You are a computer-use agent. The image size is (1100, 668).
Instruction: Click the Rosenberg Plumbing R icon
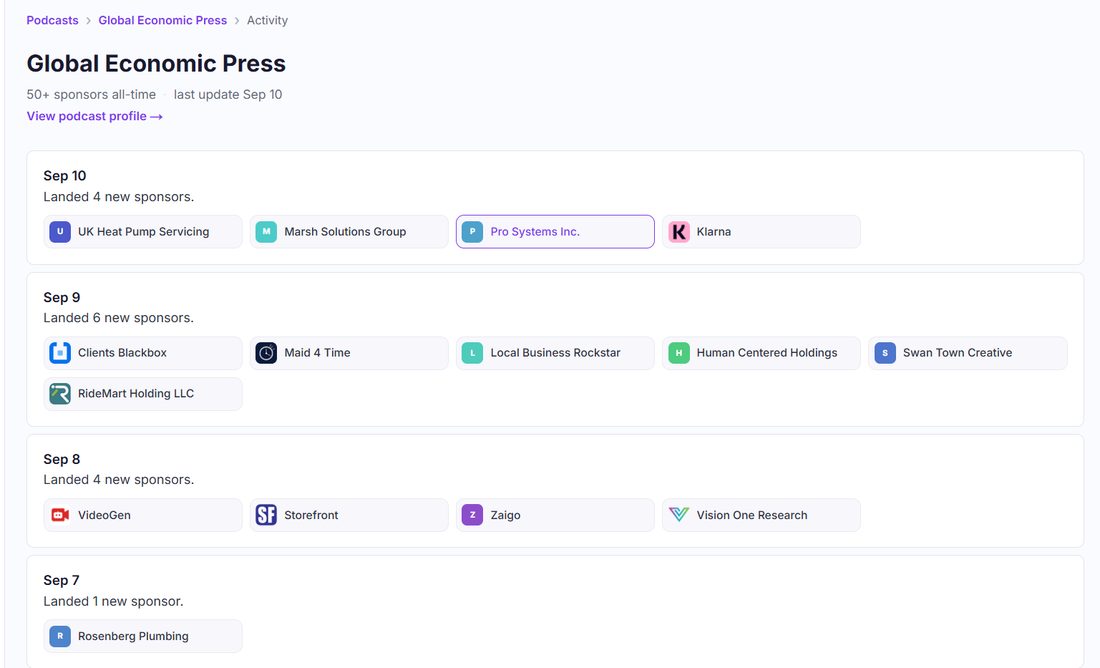click(x=60, y=636)
